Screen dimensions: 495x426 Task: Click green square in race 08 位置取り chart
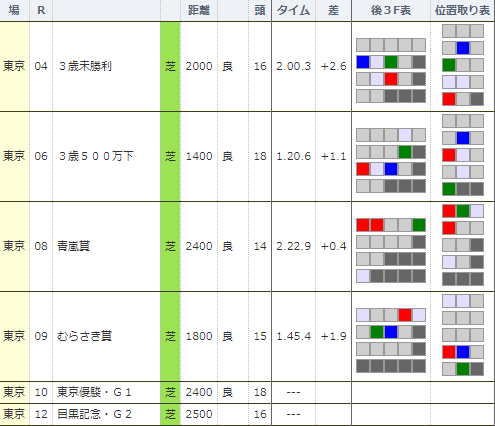pyautogui.click(x=463, y=211)
